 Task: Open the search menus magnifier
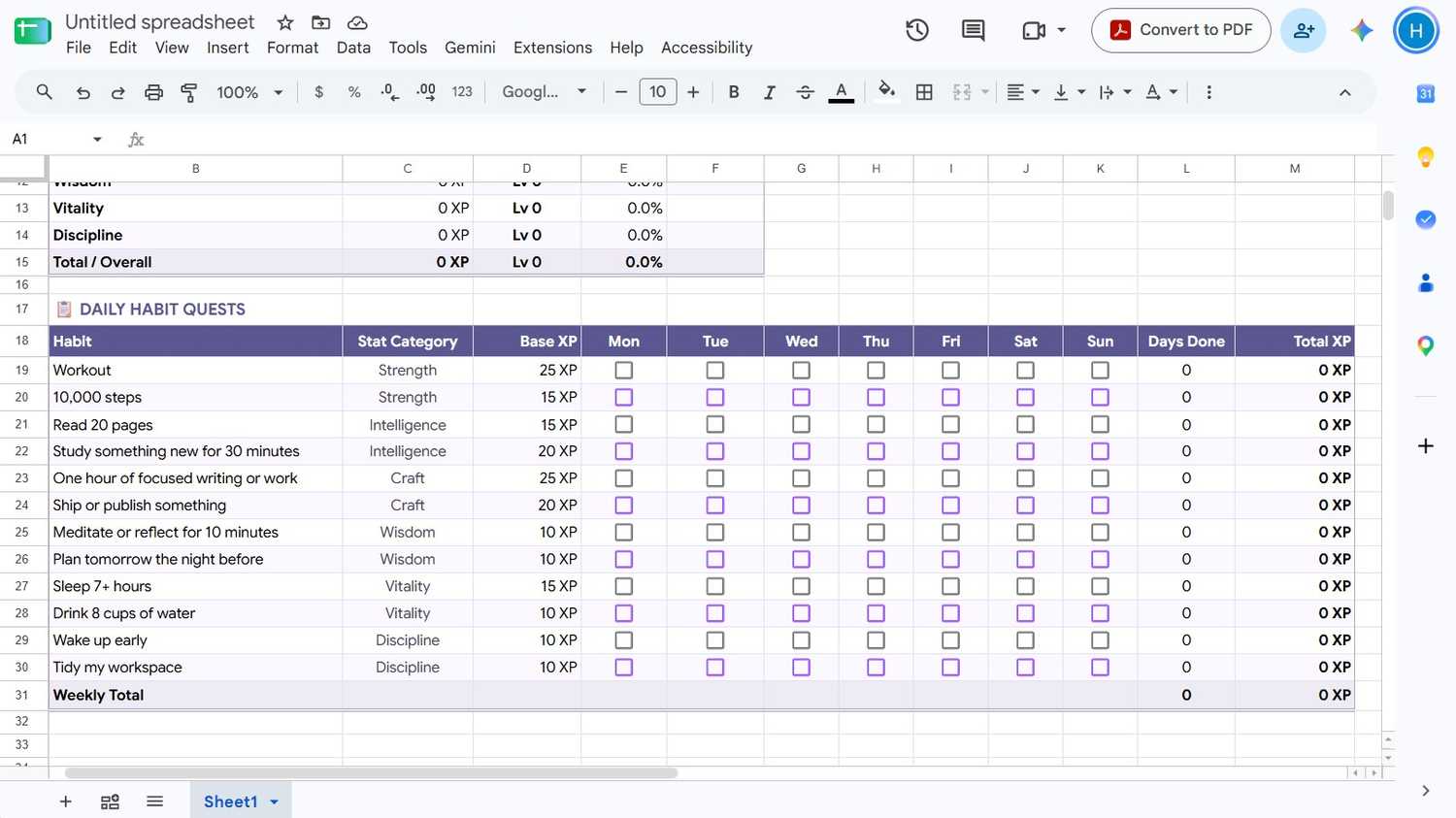coord(44,92)
